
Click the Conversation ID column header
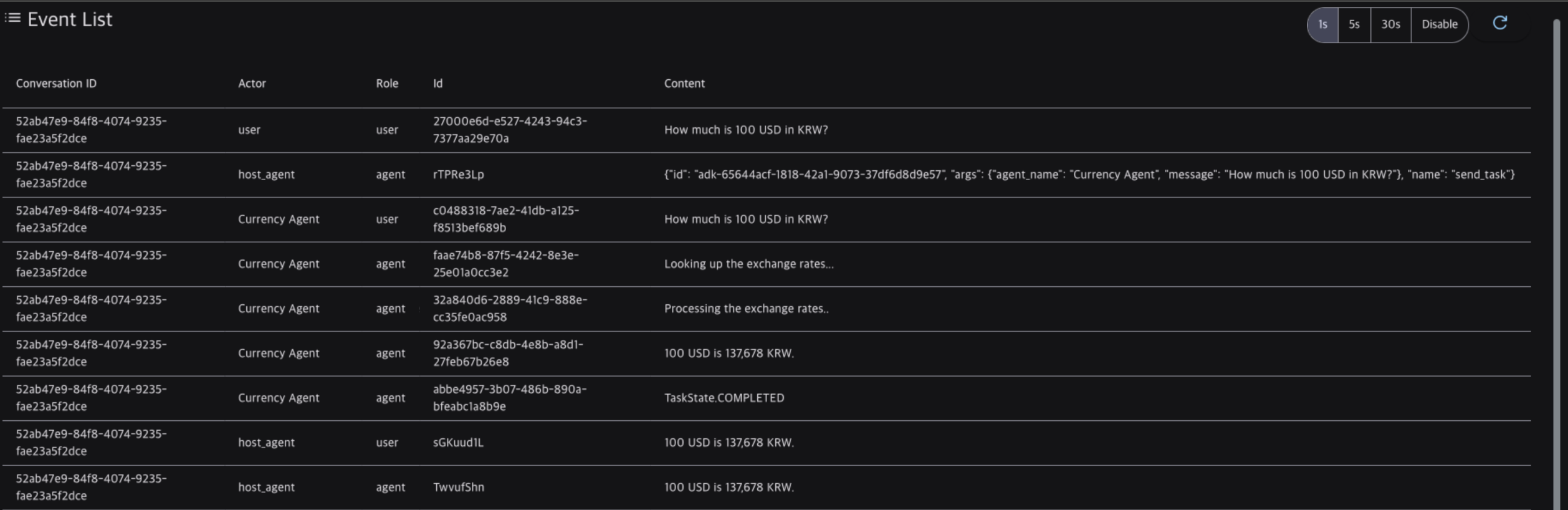click(56, 83)
